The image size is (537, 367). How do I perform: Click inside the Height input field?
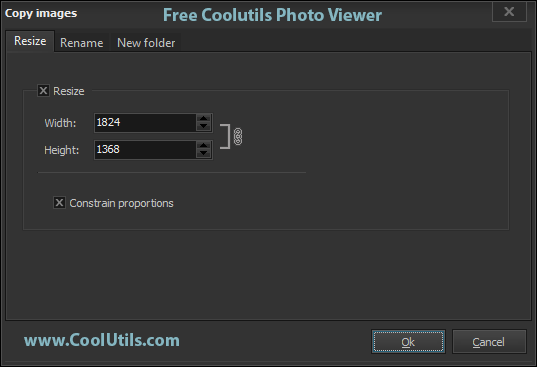click(x=145, y=150)
